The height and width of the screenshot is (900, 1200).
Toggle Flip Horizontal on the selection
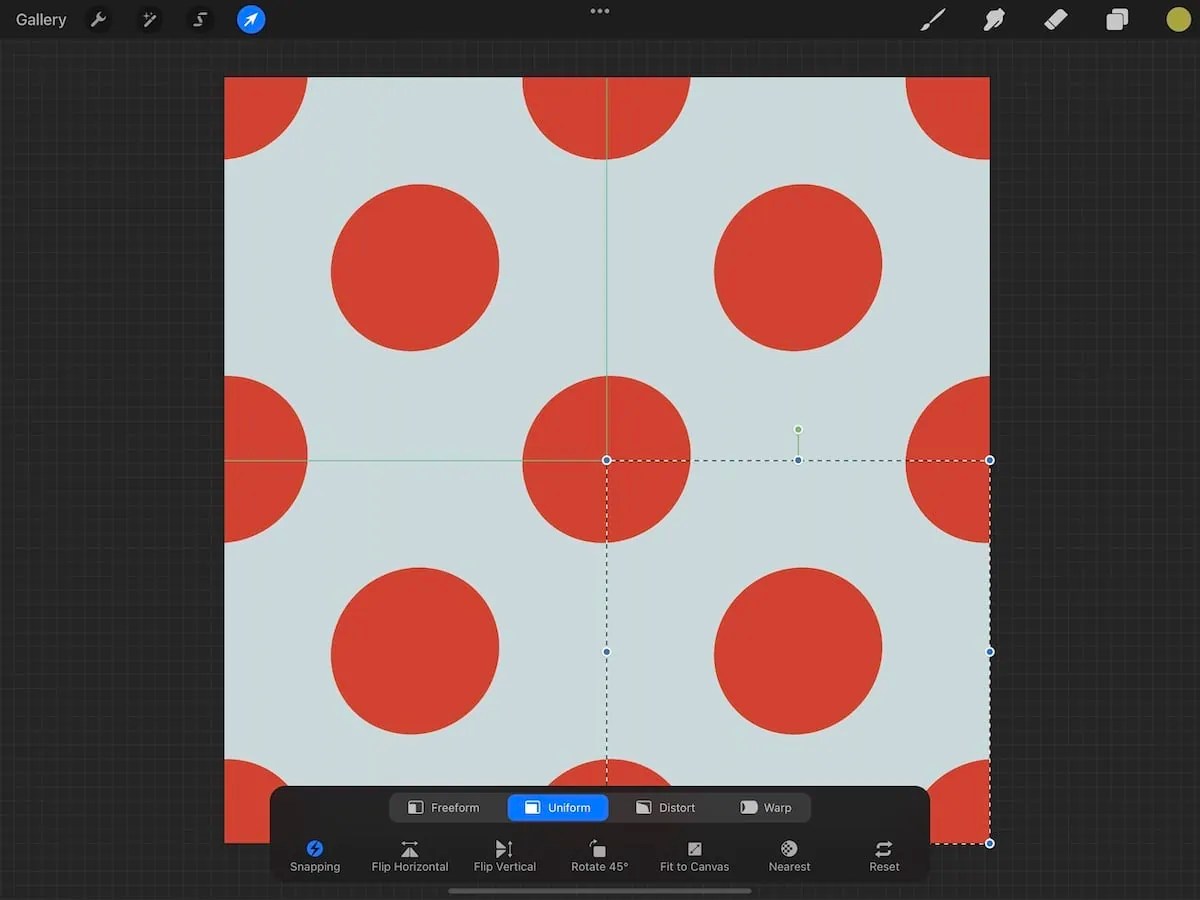[x=409, y=855]
